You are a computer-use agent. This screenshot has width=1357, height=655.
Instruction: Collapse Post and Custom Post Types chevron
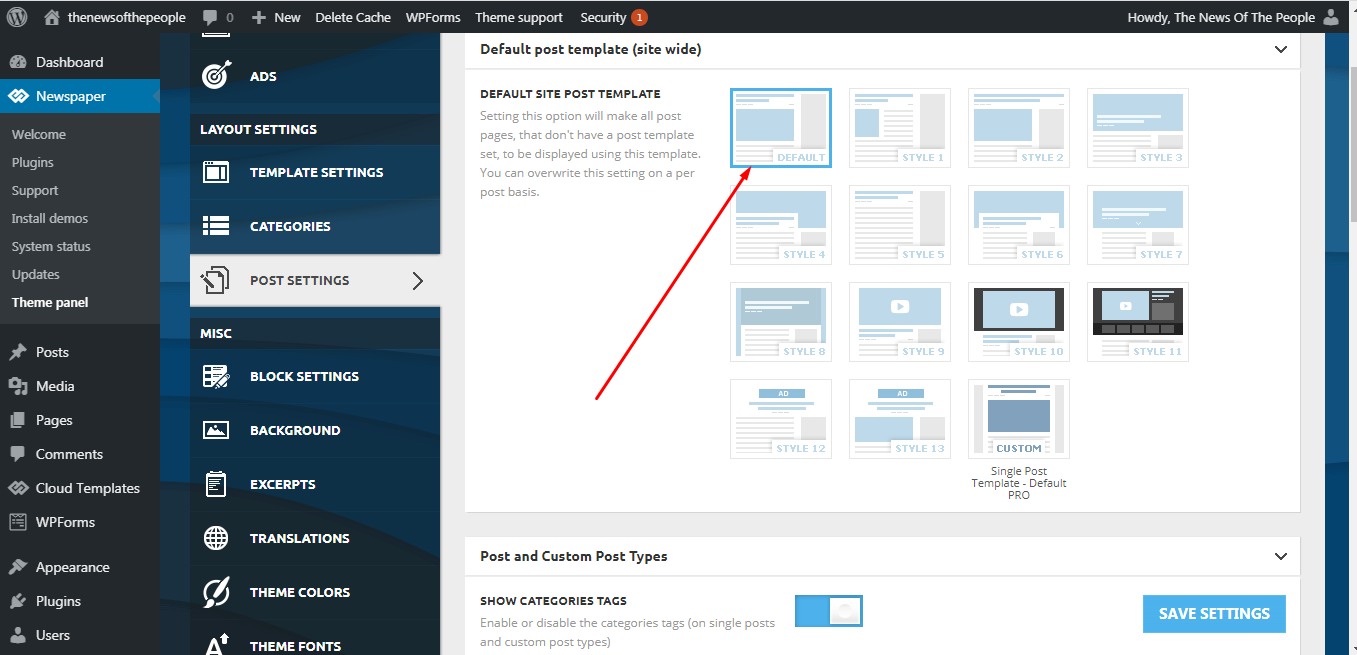tap(1281, 556)
